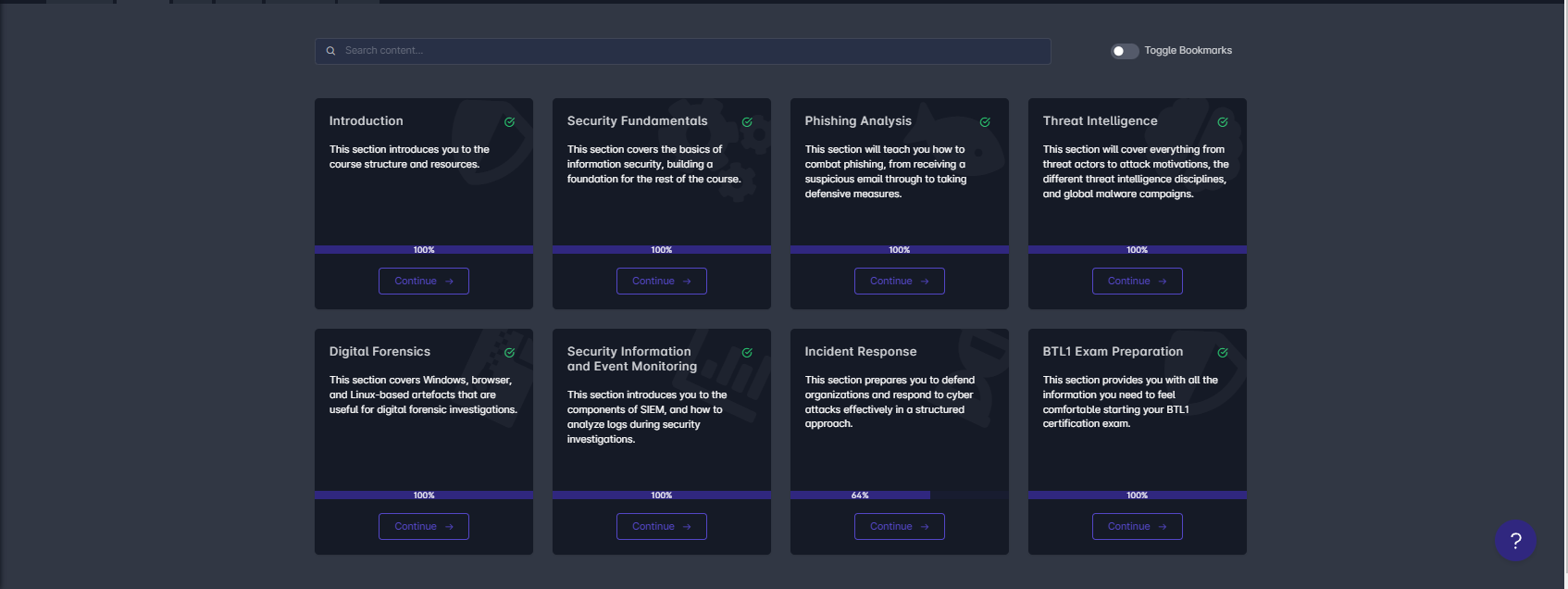Click Threat Intelligence completed checkmark icon
The width and height of the screenshot is (1568, 589).
pyautogui.click(x=1223, y=122)
